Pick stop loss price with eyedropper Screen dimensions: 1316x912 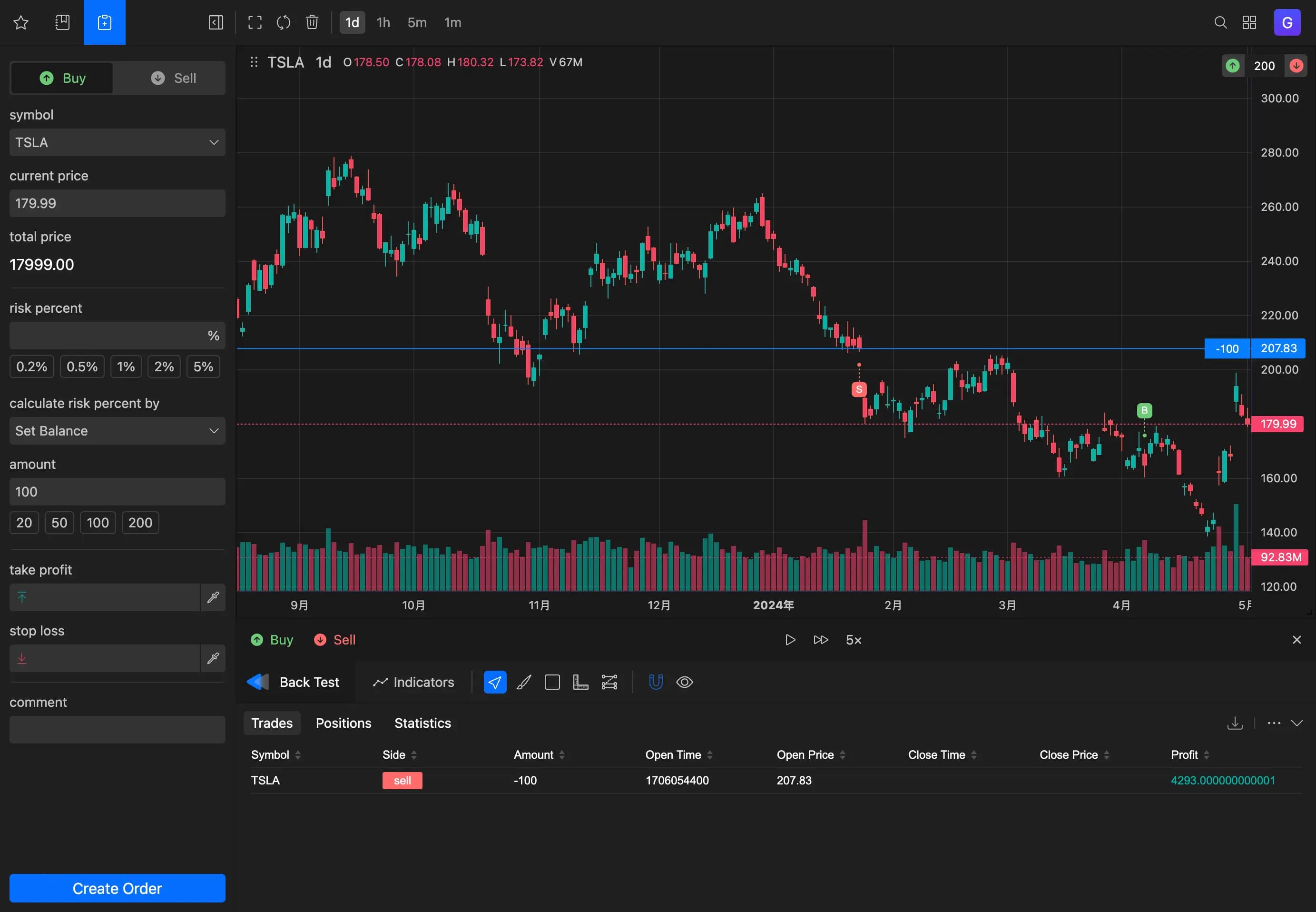pos(213,658)
